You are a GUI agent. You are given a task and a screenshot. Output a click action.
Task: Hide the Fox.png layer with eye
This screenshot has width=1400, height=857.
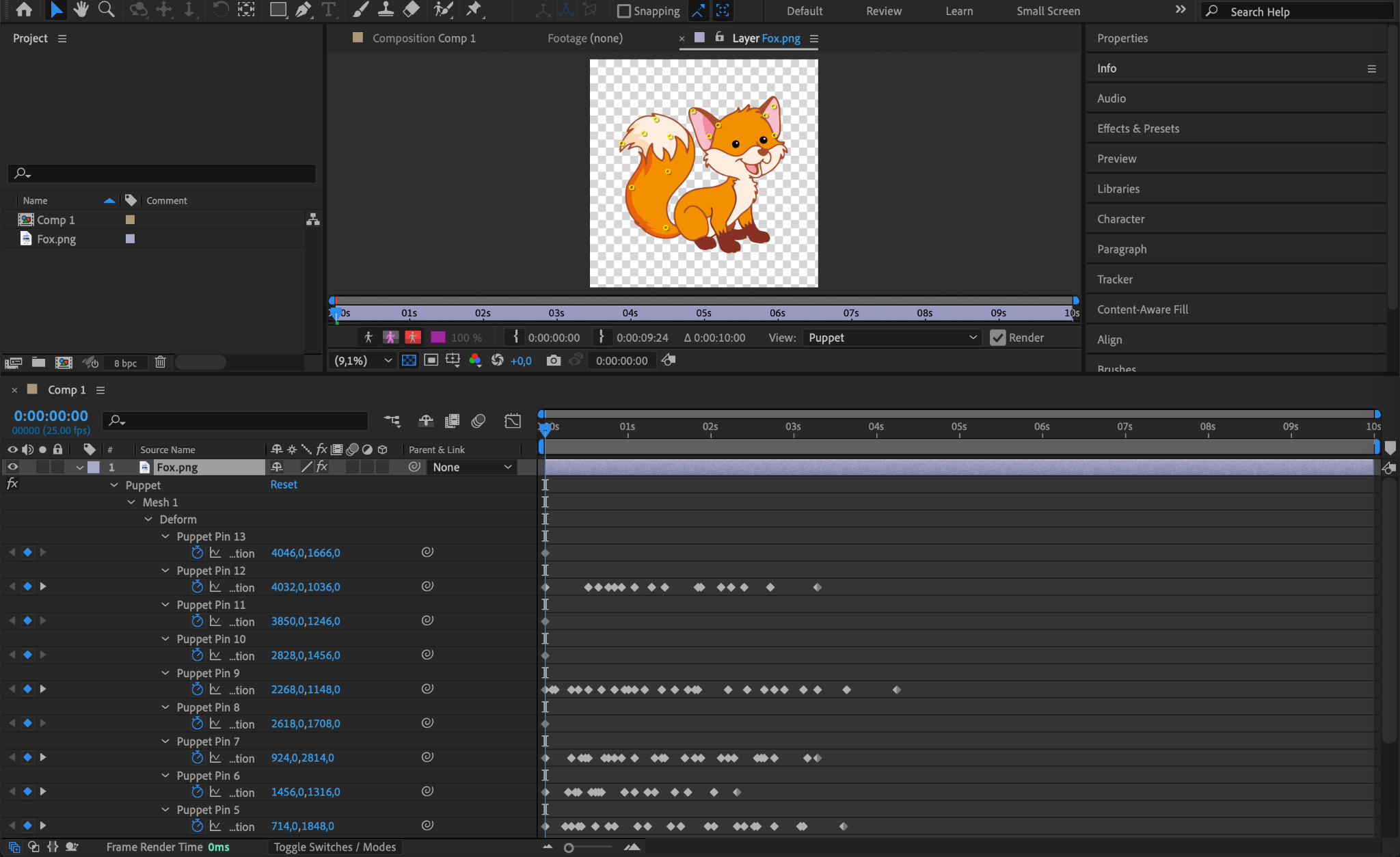pyautogui.click(x=12, y=467)
